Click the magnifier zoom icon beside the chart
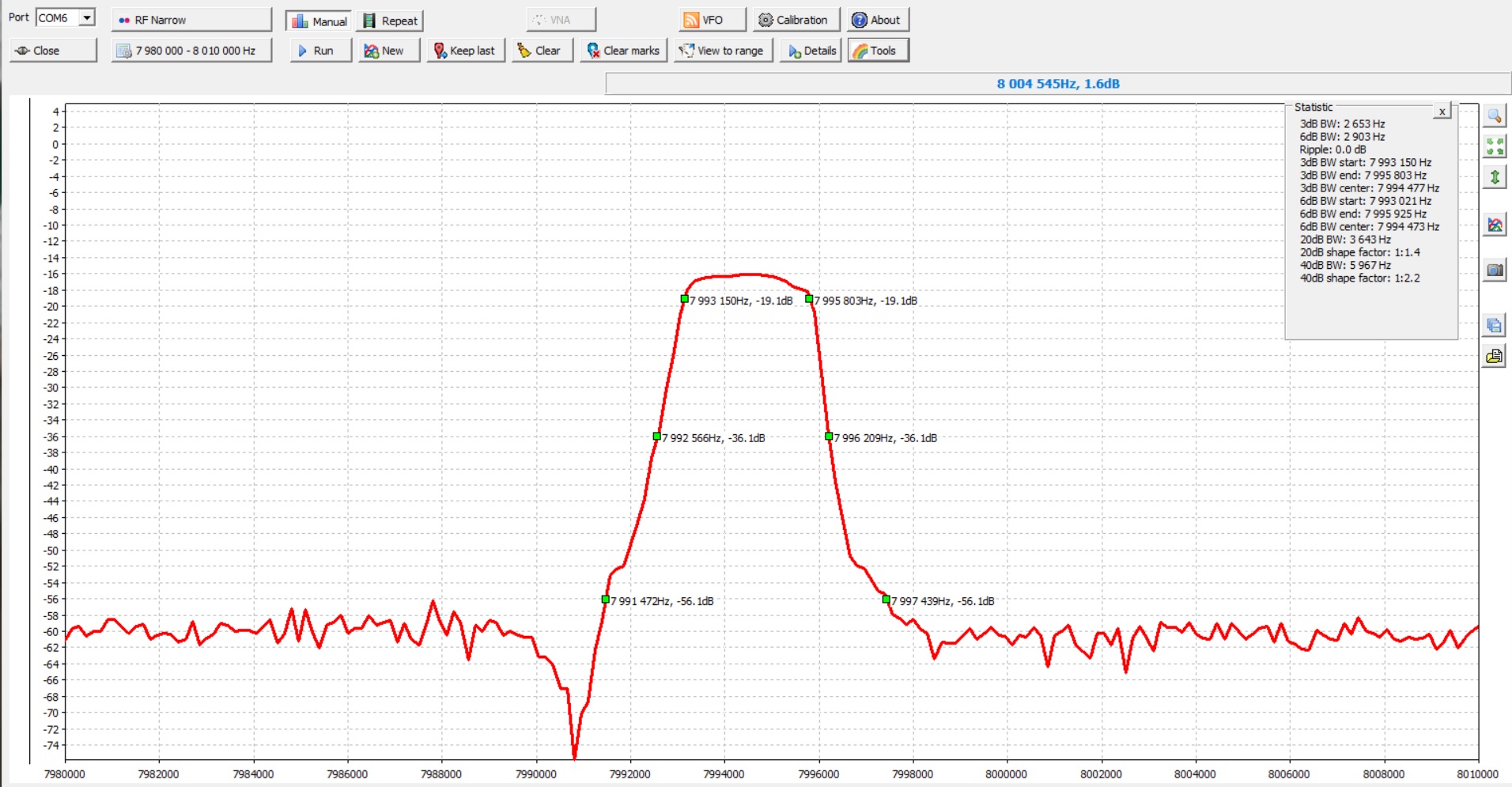Viewport: 1512px width, 787px height. click(1494, 116)
